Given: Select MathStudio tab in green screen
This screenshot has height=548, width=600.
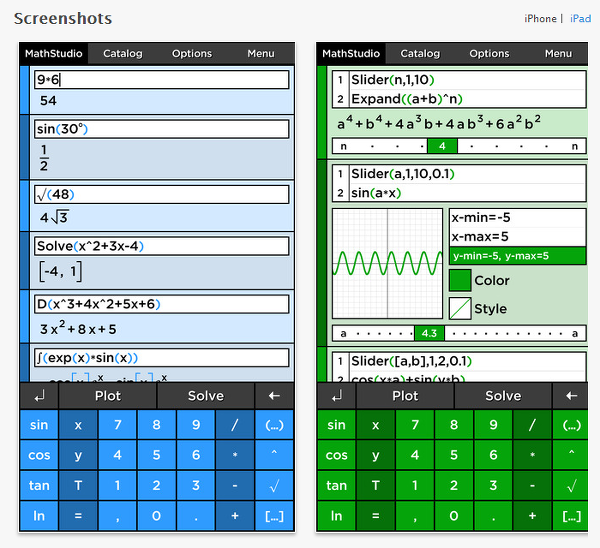Looking at the screenshot, I should (x=351, y=54).
